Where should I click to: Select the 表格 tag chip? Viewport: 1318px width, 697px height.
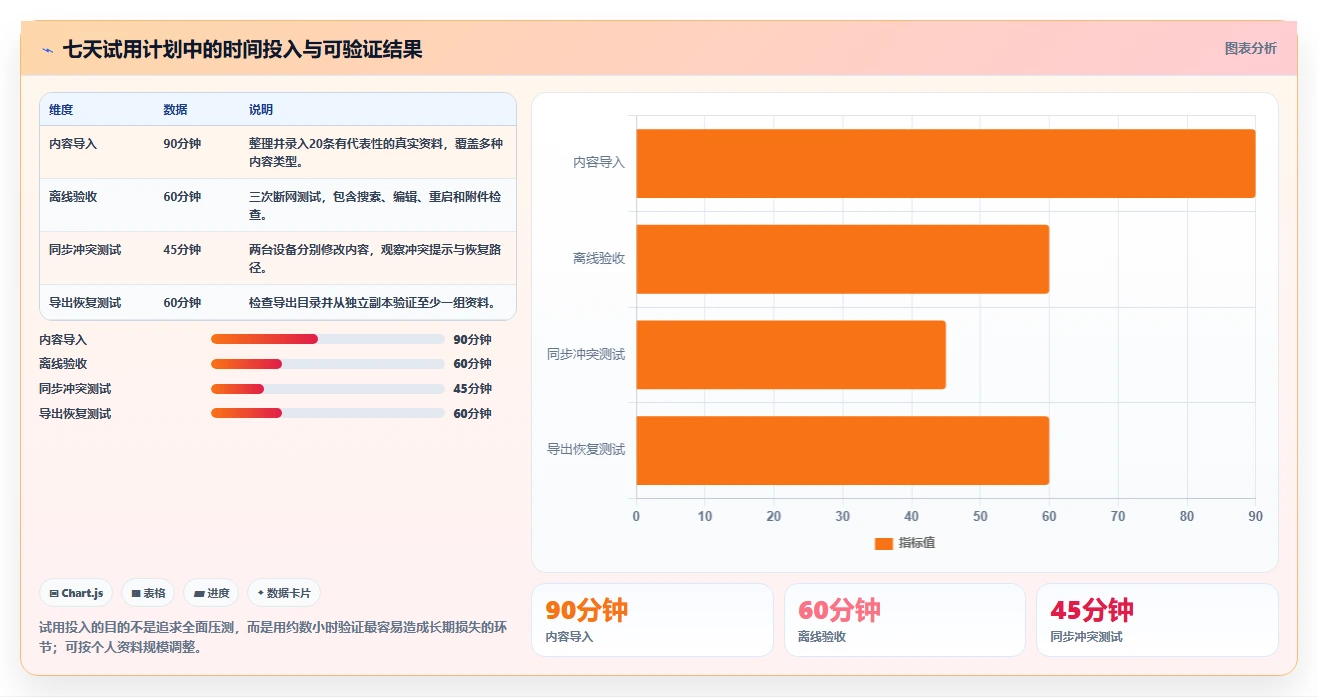coord(148,593)
